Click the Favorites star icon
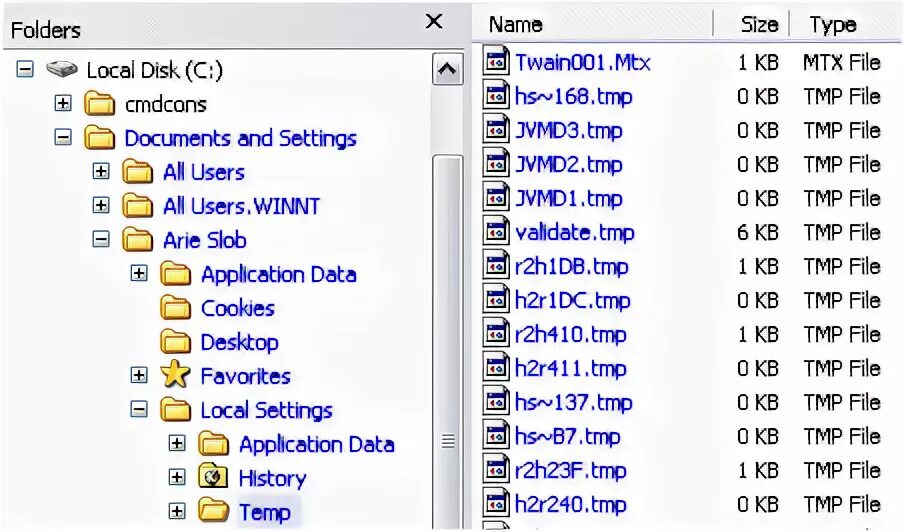 (x=176, y=374)
